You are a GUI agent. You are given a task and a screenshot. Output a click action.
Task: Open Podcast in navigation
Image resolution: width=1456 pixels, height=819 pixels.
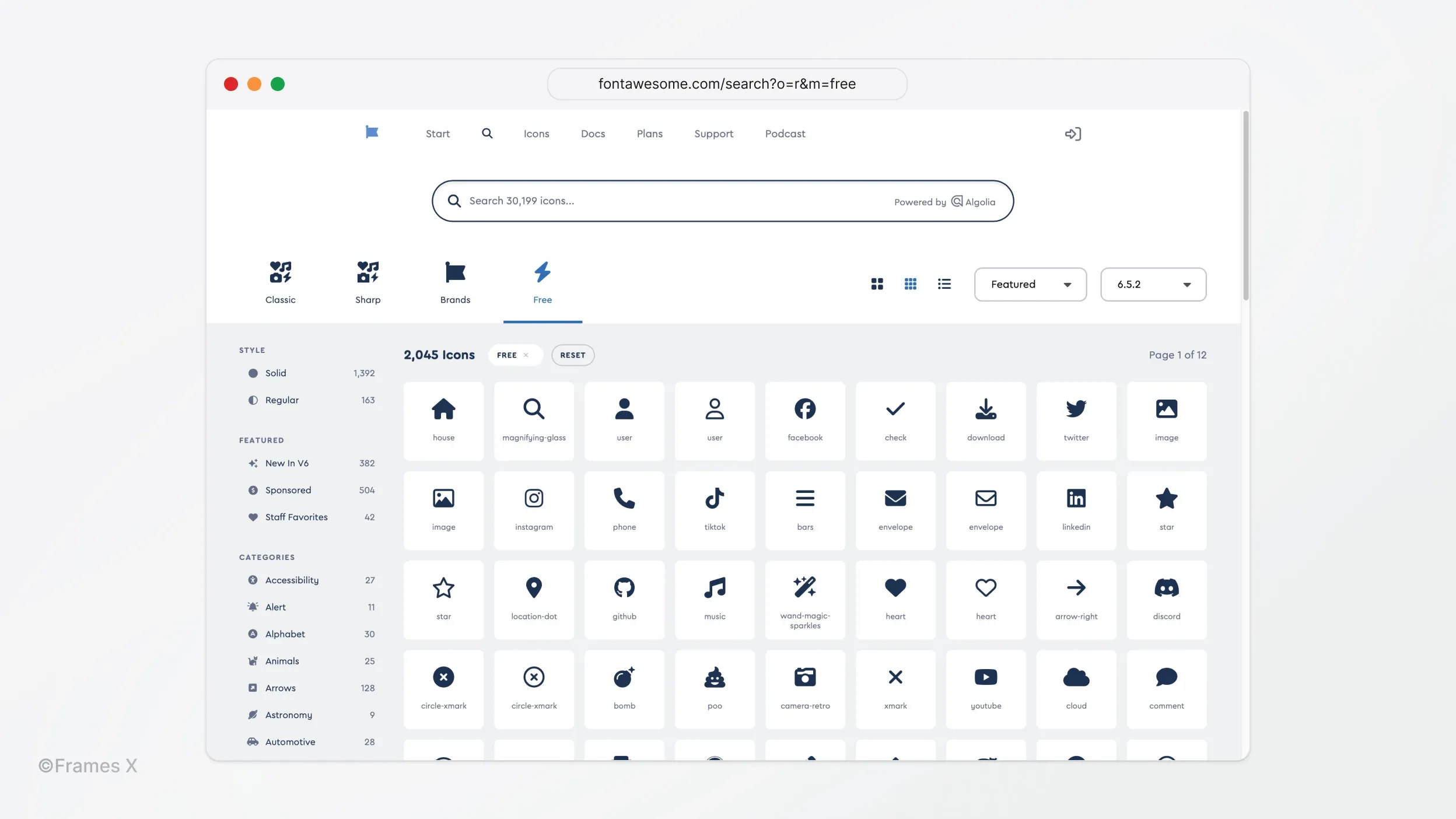pos(785,134)
